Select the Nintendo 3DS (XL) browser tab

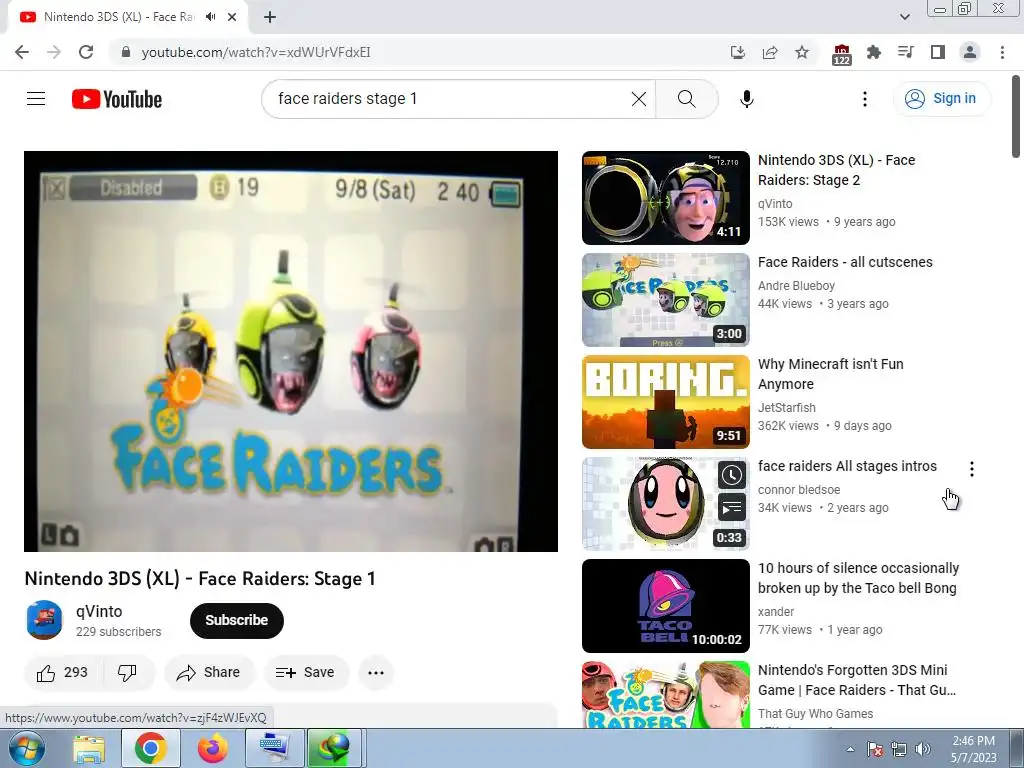(x=119, y=17)
